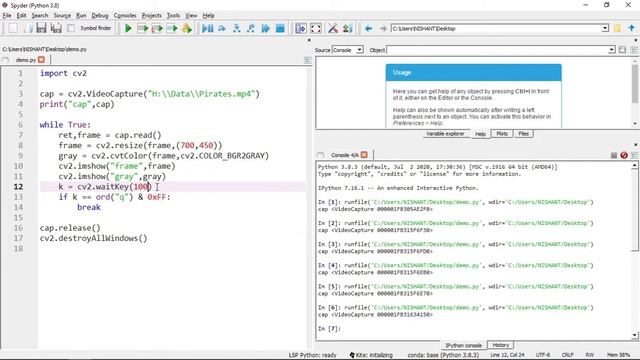
Task: Open the PYTHONPATH manager icon
Action: pos(347,28)
